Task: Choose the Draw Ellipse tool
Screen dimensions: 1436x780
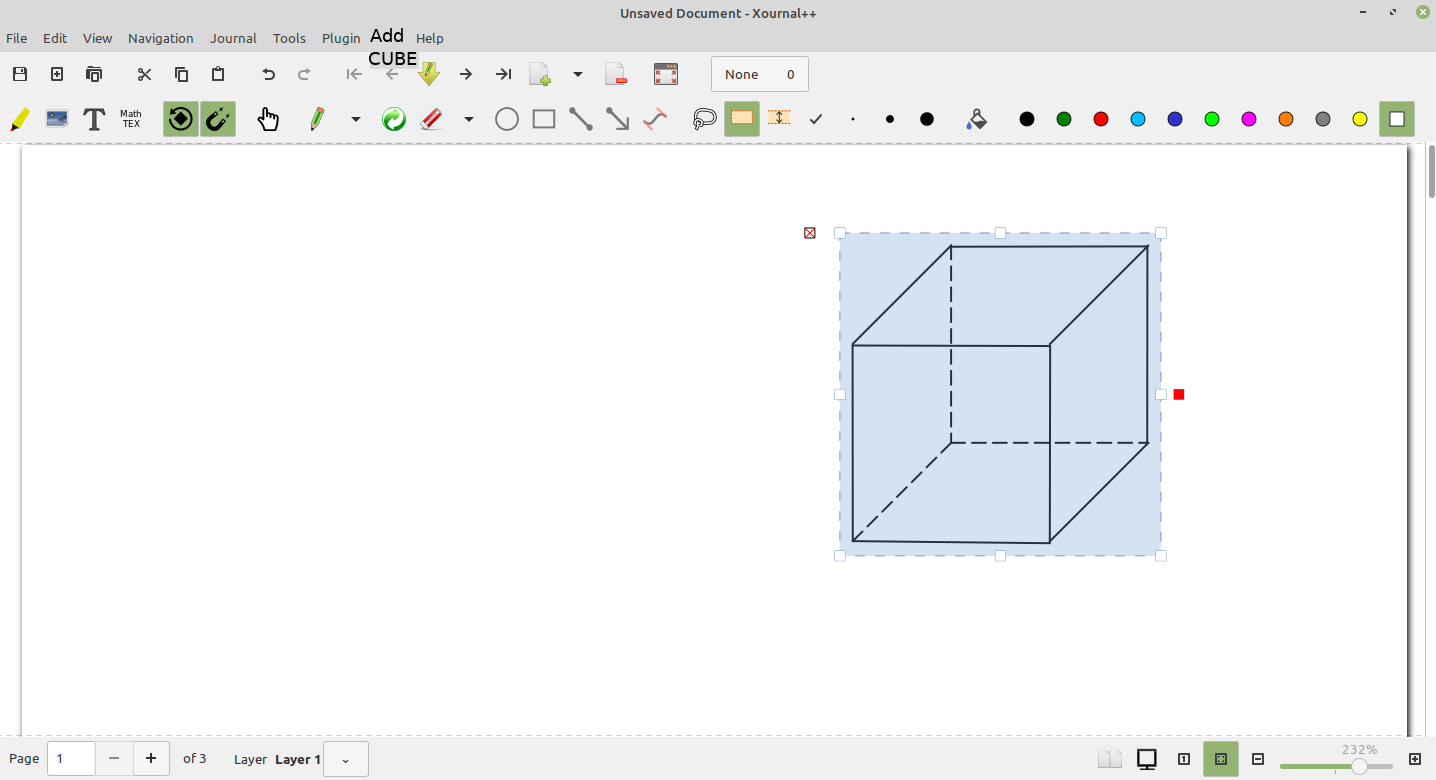Action: (x=506, y=118)
